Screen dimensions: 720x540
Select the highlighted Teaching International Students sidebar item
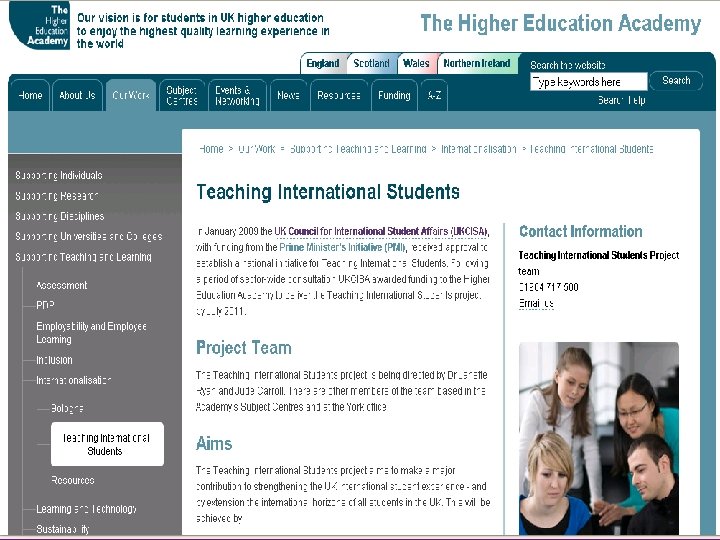[107, 444]
